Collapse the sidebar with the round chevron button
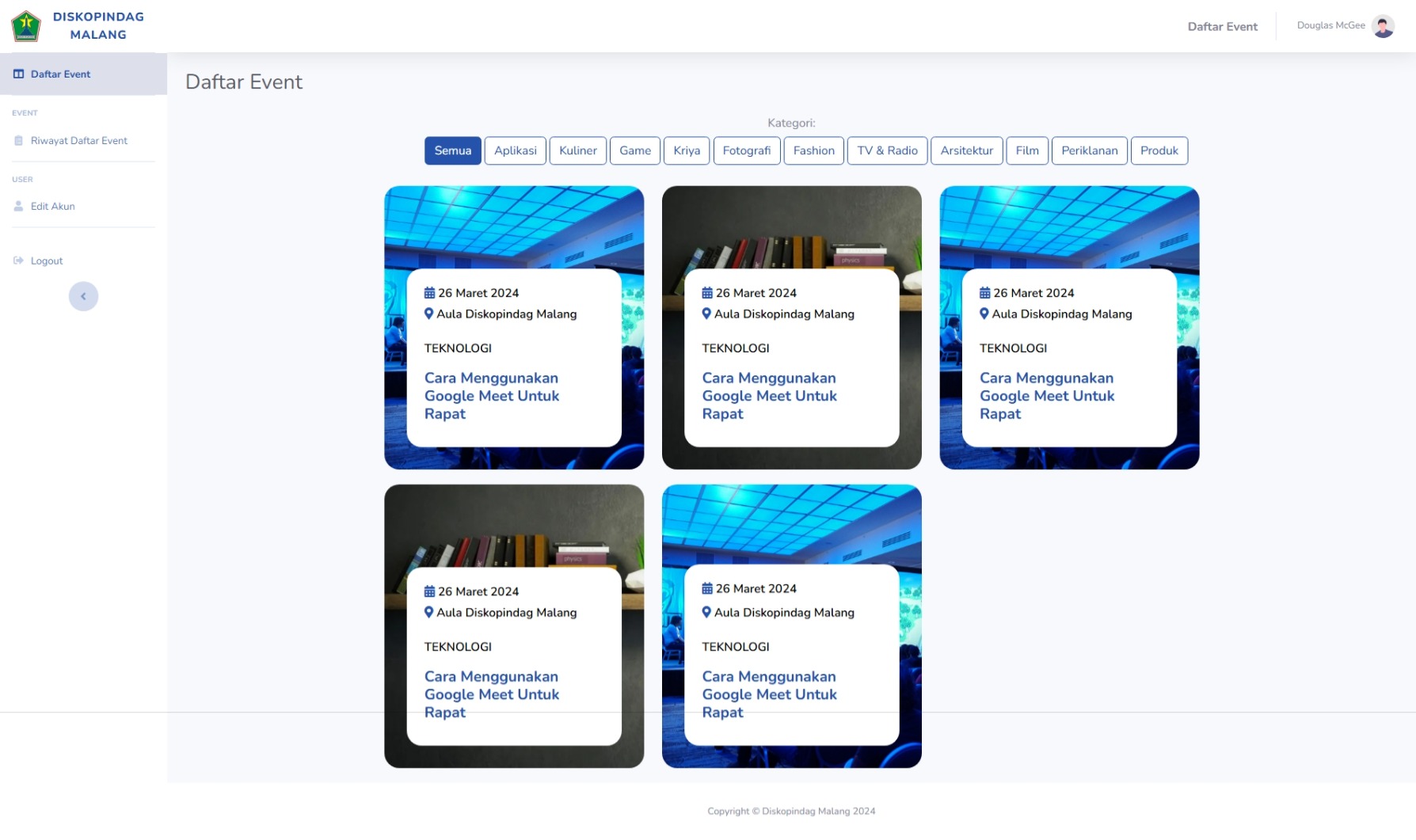This screenshot has height=840, width=1416. click(x=83, y=297)
